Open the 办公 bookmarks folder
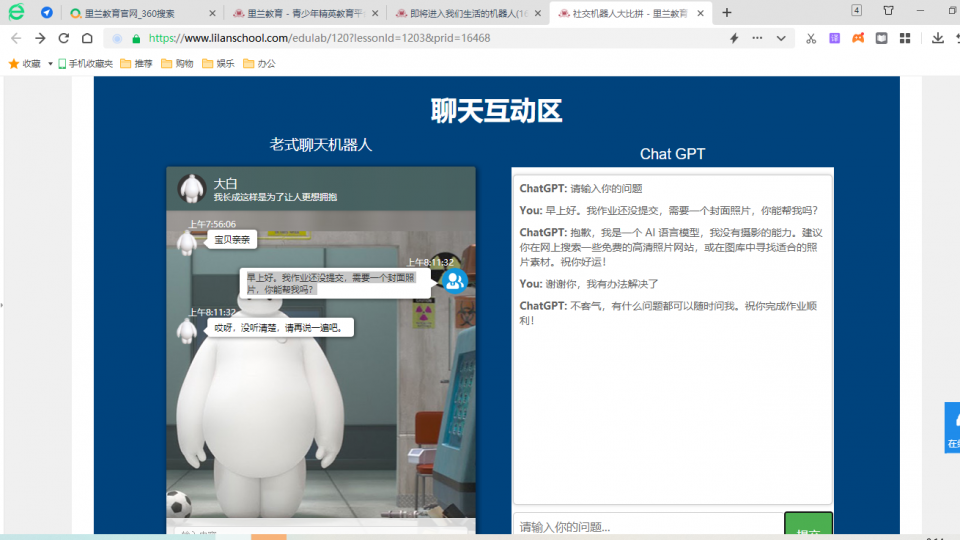Image resolution: width=960 pixels, height=540 pixels. tap(259, 64)
